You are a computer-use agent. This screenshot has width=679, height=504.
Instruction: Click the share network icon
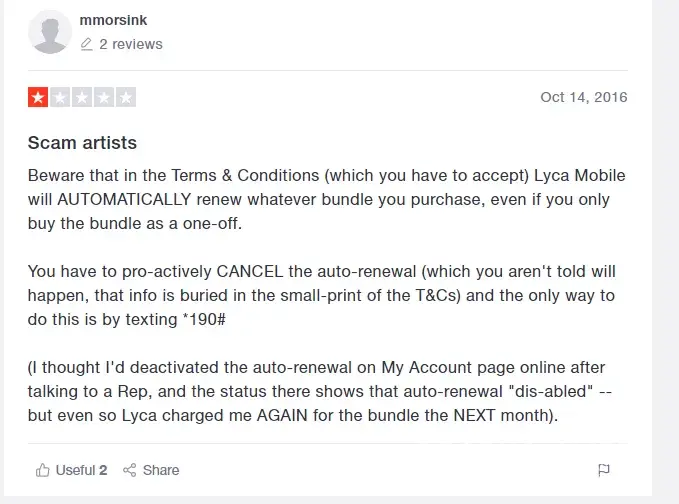tap(129, 470)
